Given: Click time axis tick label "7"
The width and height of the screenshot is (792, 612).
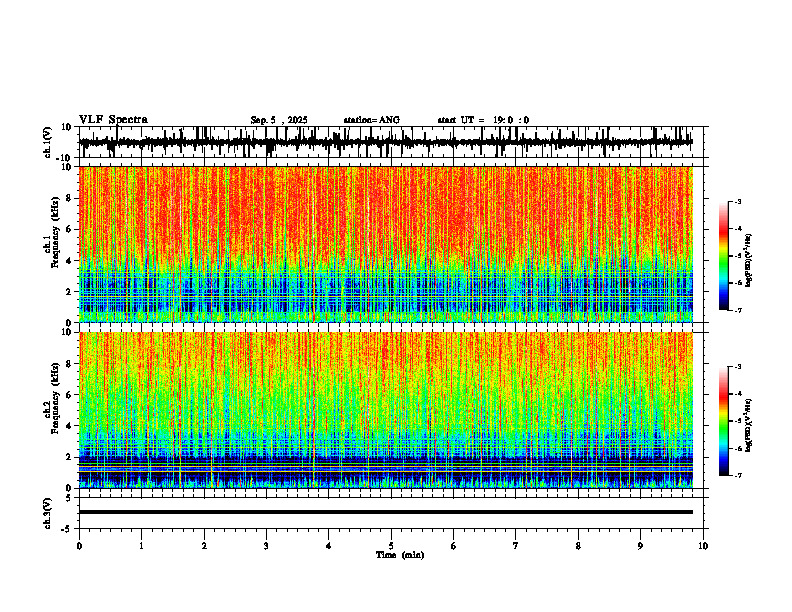Looking at the screenshot, I should [x=516, y=546].
